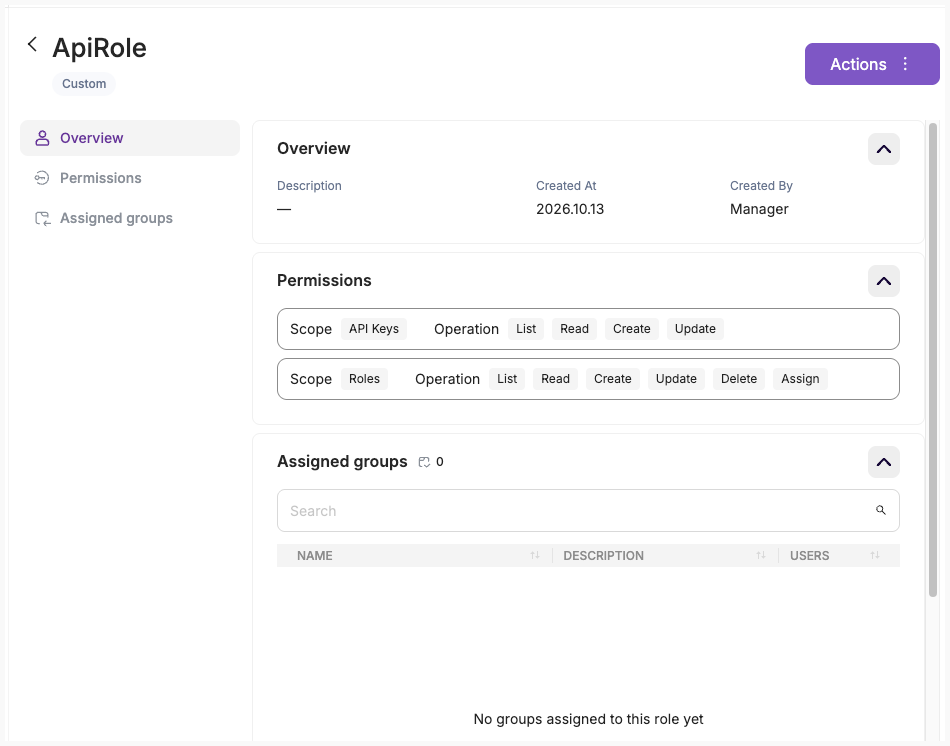The image size is (950, 746).
Task: Collapse the Overview section
Action: (884, 149)
